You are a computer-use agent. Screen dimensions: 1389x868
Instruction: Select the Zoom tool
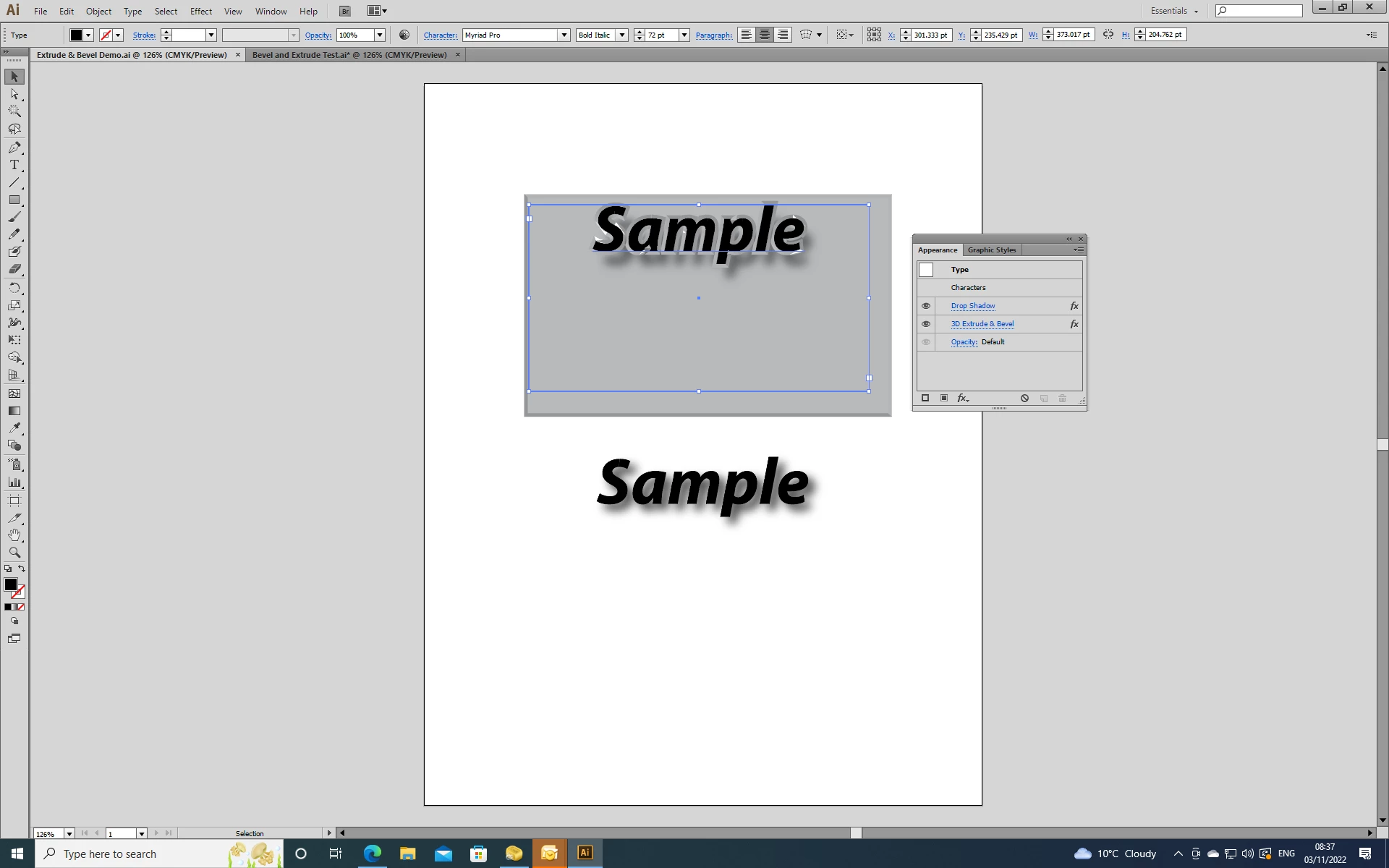click(14, 553)
